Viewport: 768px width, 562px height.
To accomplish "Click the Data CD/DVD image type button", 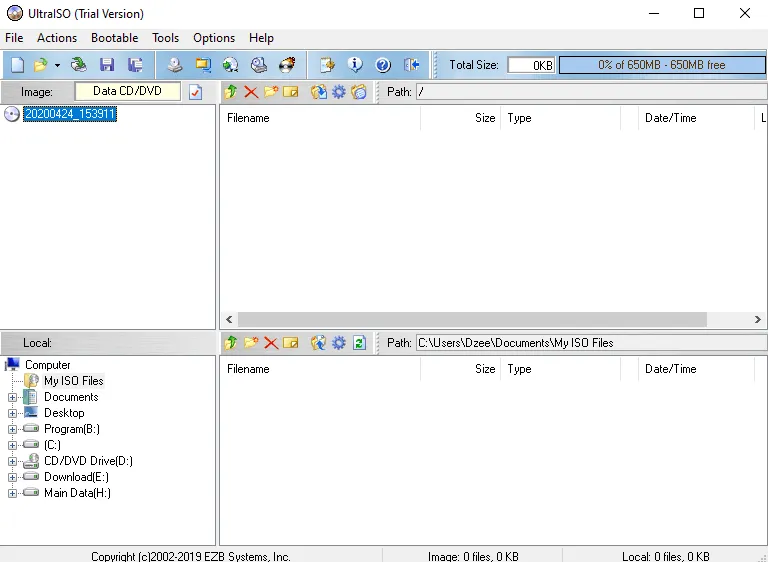I will (x=127, y=91).
